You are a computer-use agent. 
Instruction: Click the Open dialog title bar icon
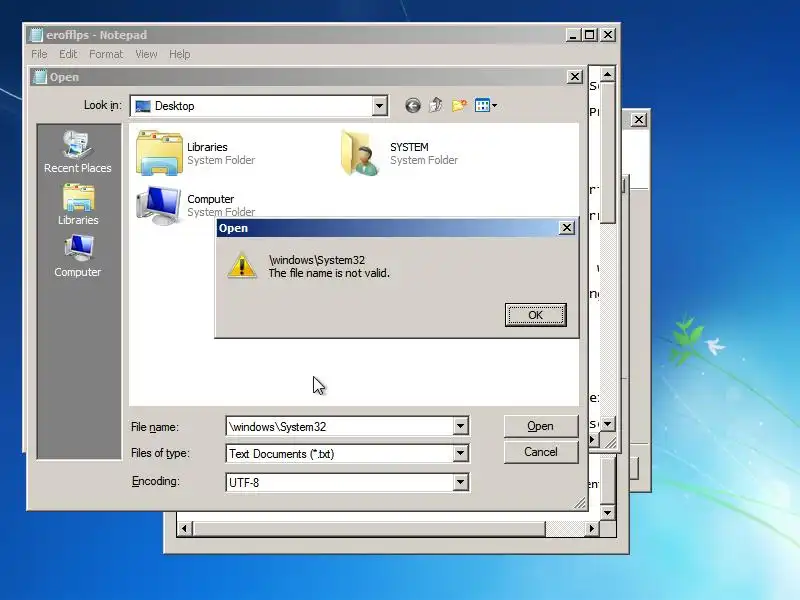[39, 77]
